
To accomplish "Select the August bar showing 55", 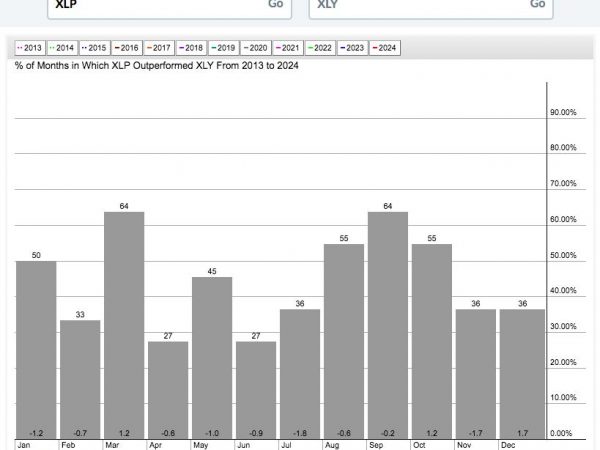I will 344,341.
